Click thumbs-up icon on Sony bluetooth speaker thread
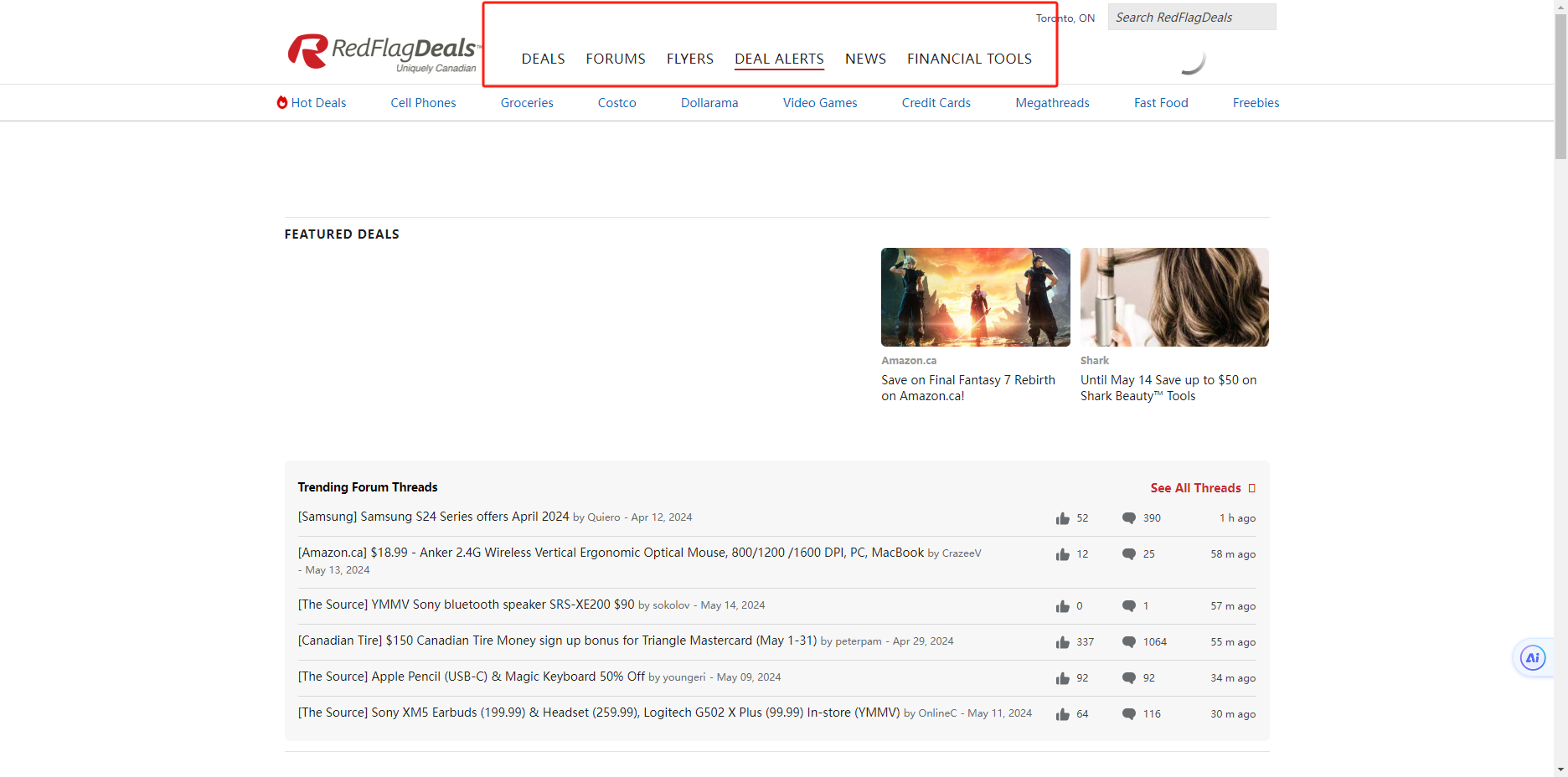The width and height of the screenshot is (1568, 777). (1063, 606)
